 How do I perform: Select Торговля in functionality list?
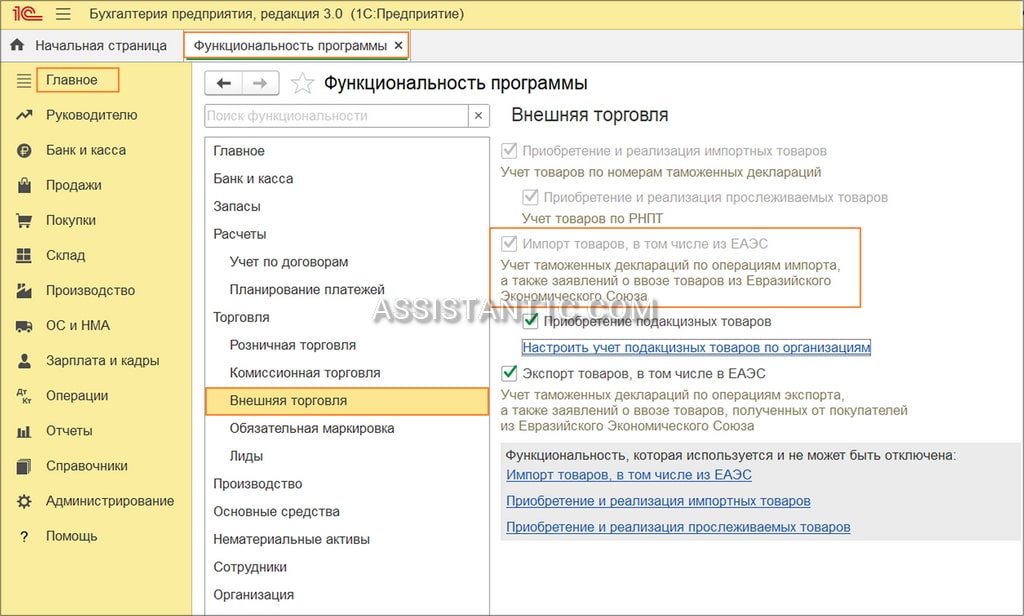(347, 317)
